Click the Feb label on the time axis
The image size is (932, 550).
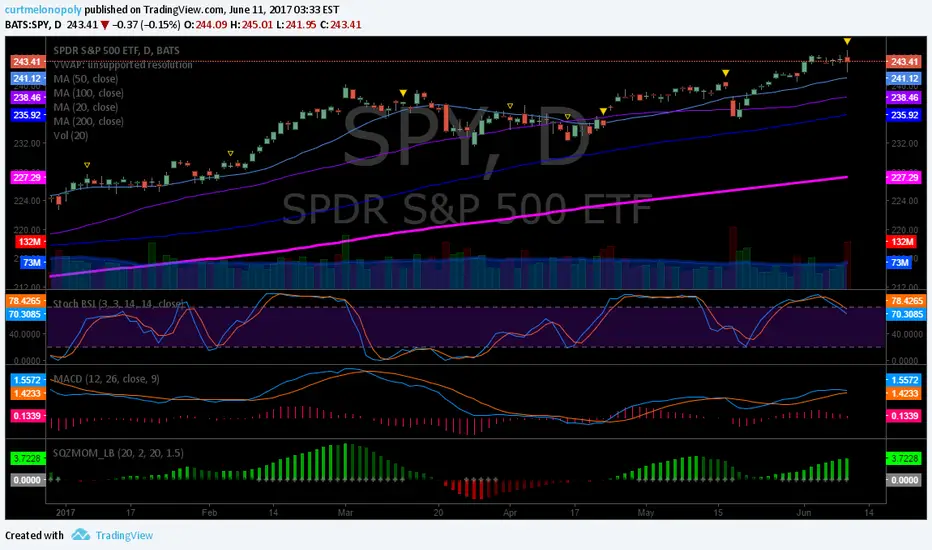[x=209, y=513]
